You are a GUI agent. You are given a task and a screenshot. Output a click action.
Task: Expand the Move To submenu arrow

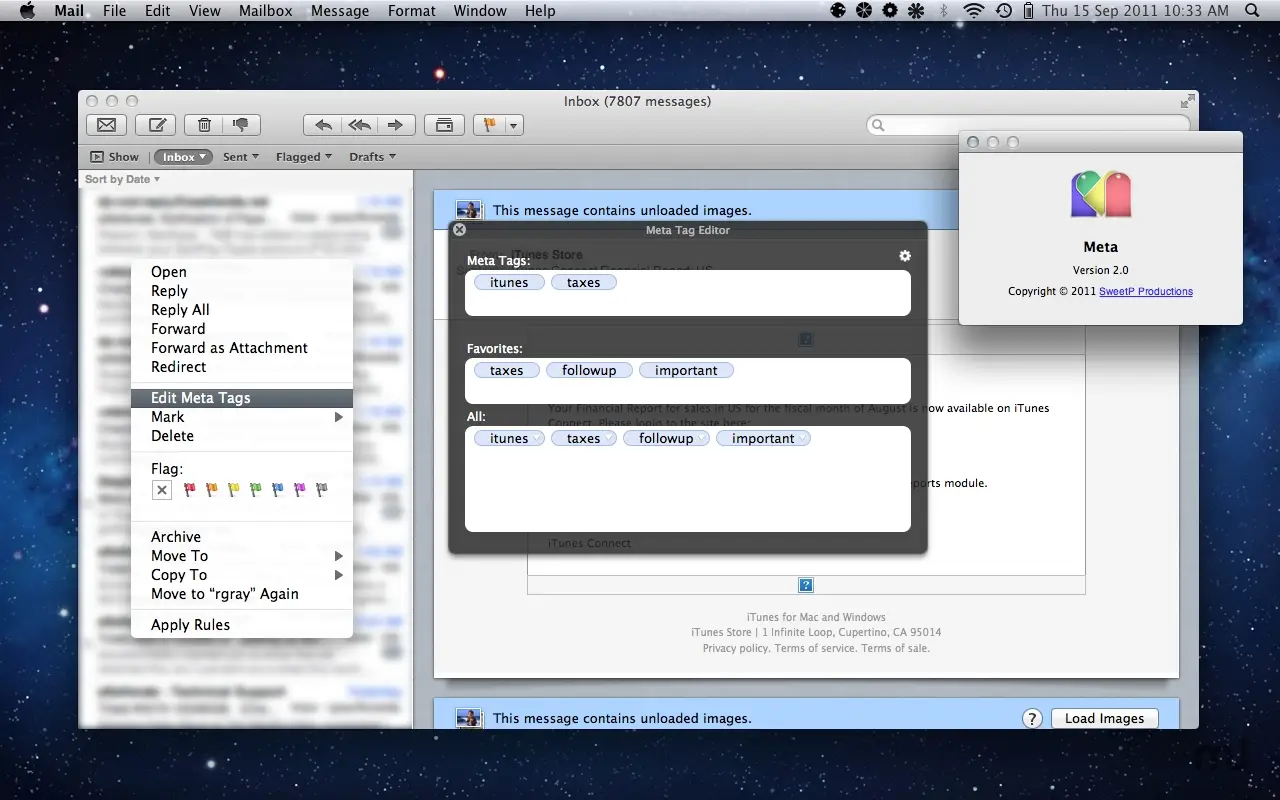click(339, 556)
